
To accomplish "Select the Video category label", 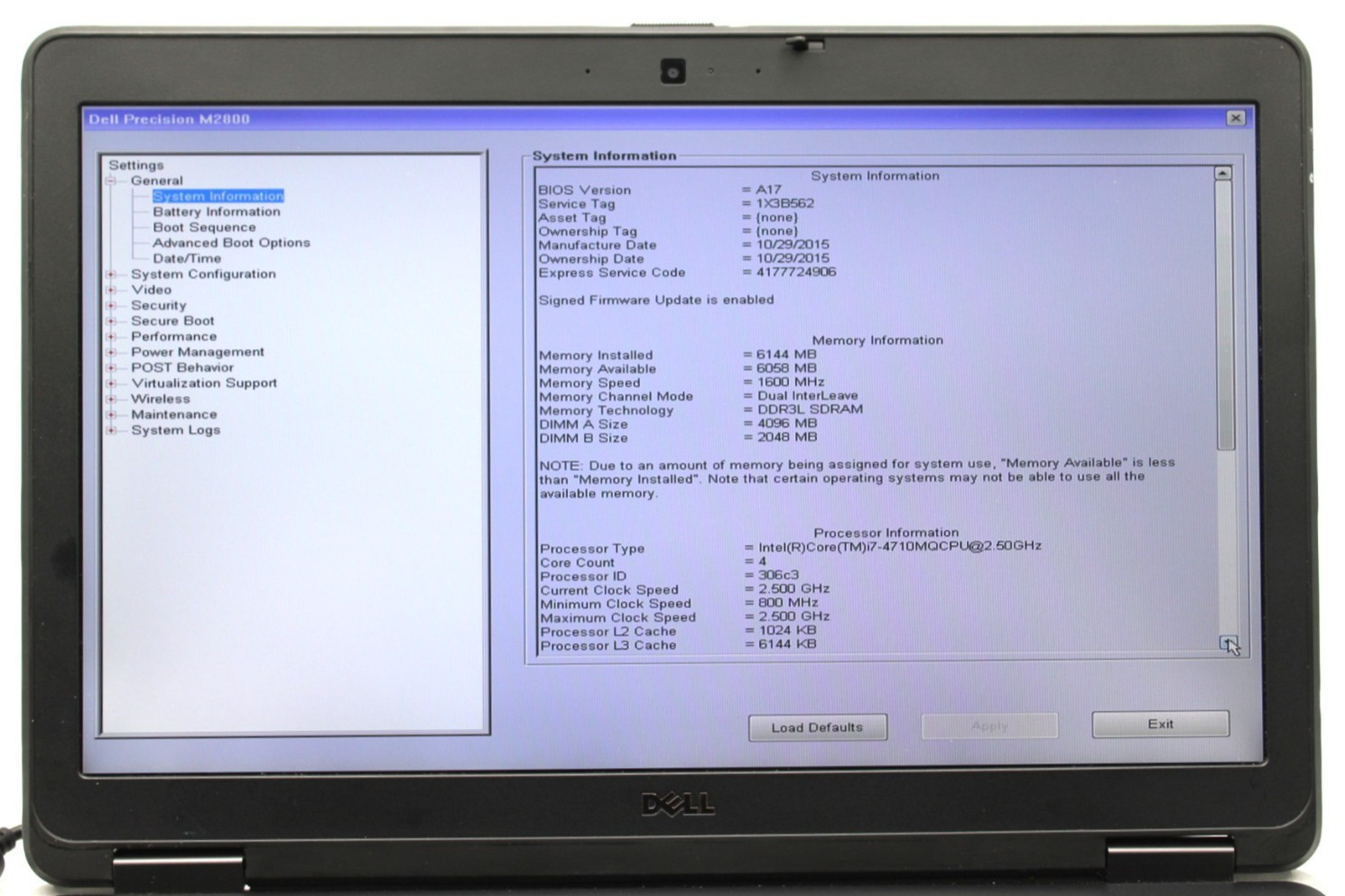I will click(x=151, y=290).
